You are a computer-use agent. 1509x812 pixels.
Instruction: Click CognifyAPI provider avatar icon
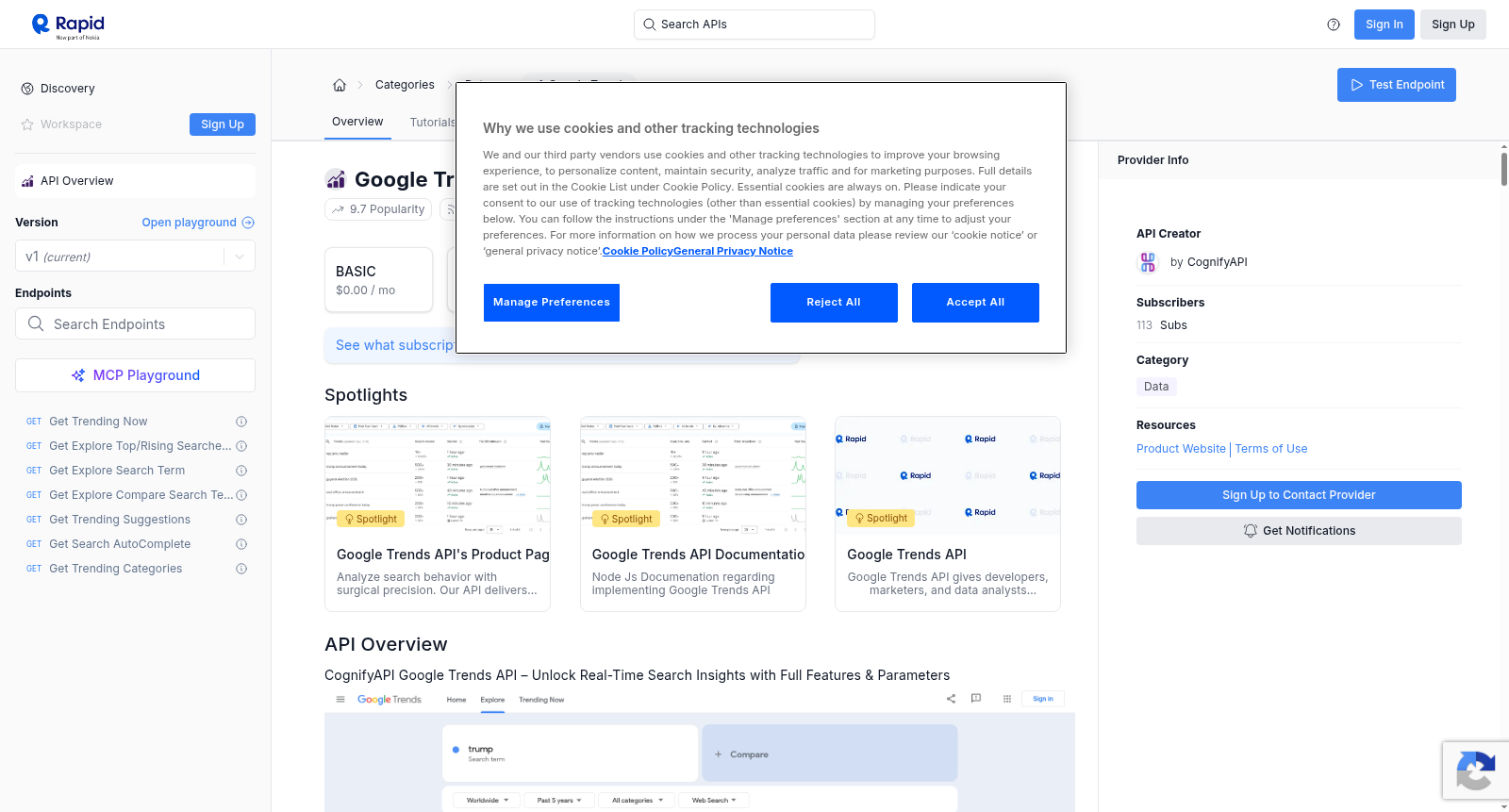point(1148,262)
